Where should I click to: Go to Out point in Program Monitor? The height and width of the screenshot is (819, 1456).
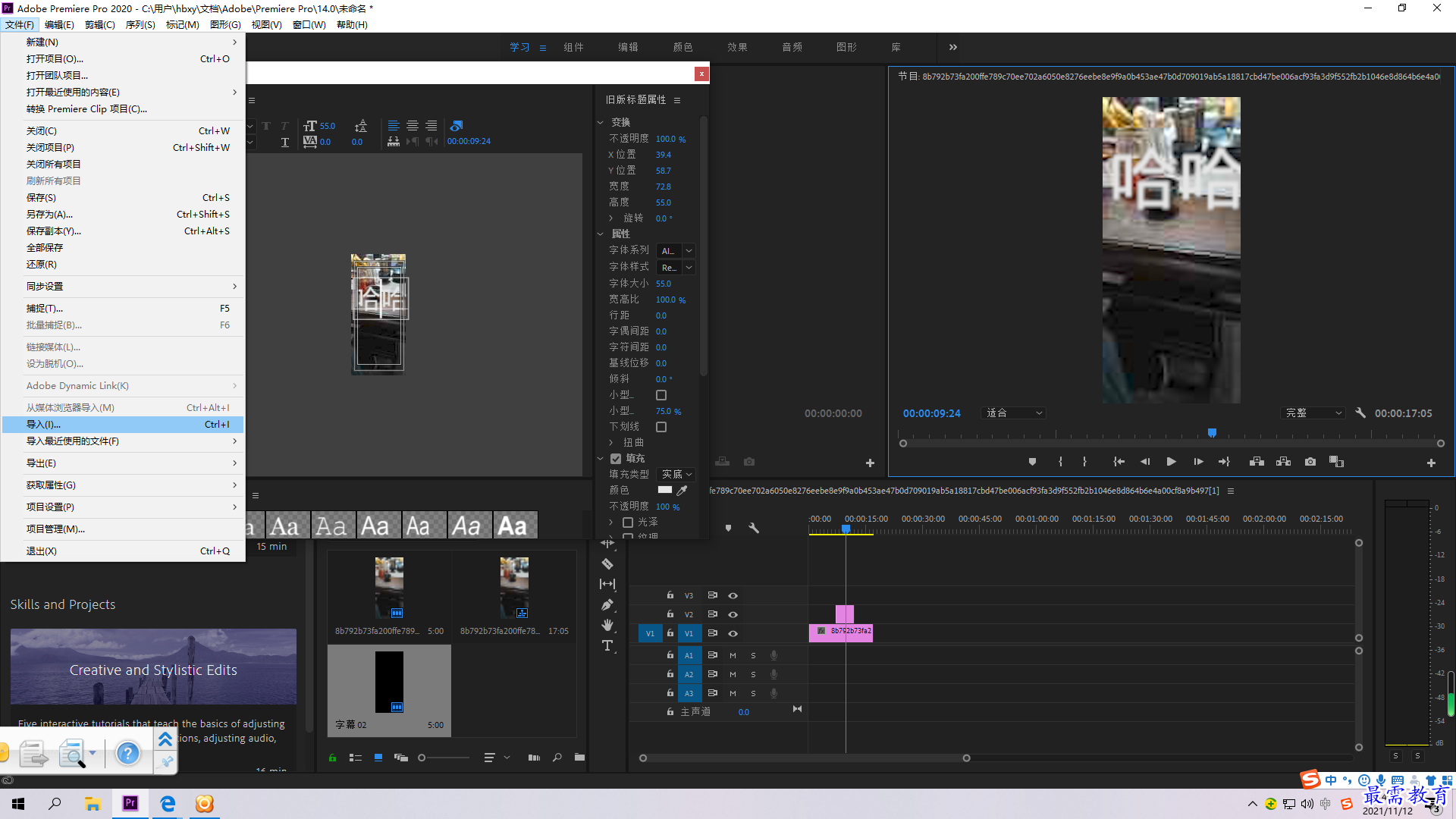pos(1224,462)
